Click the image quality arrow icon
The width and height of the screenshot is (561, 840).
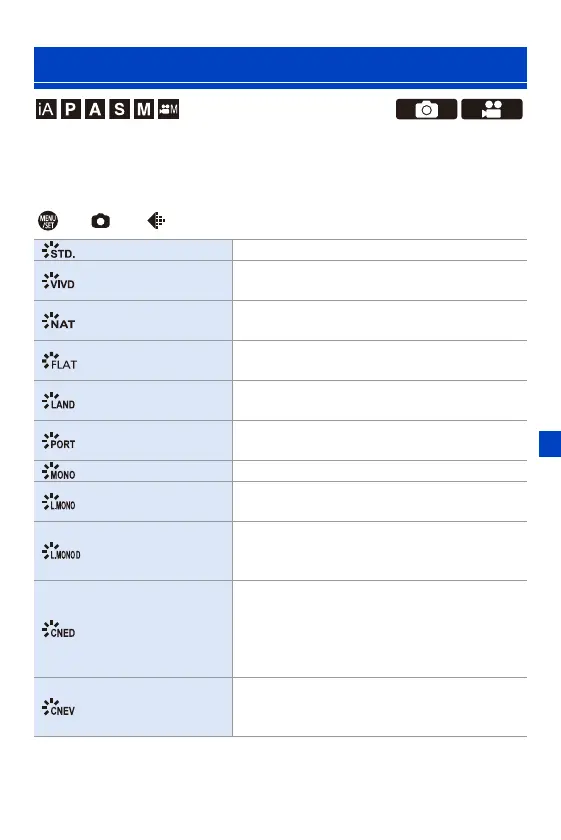(156, 221)
